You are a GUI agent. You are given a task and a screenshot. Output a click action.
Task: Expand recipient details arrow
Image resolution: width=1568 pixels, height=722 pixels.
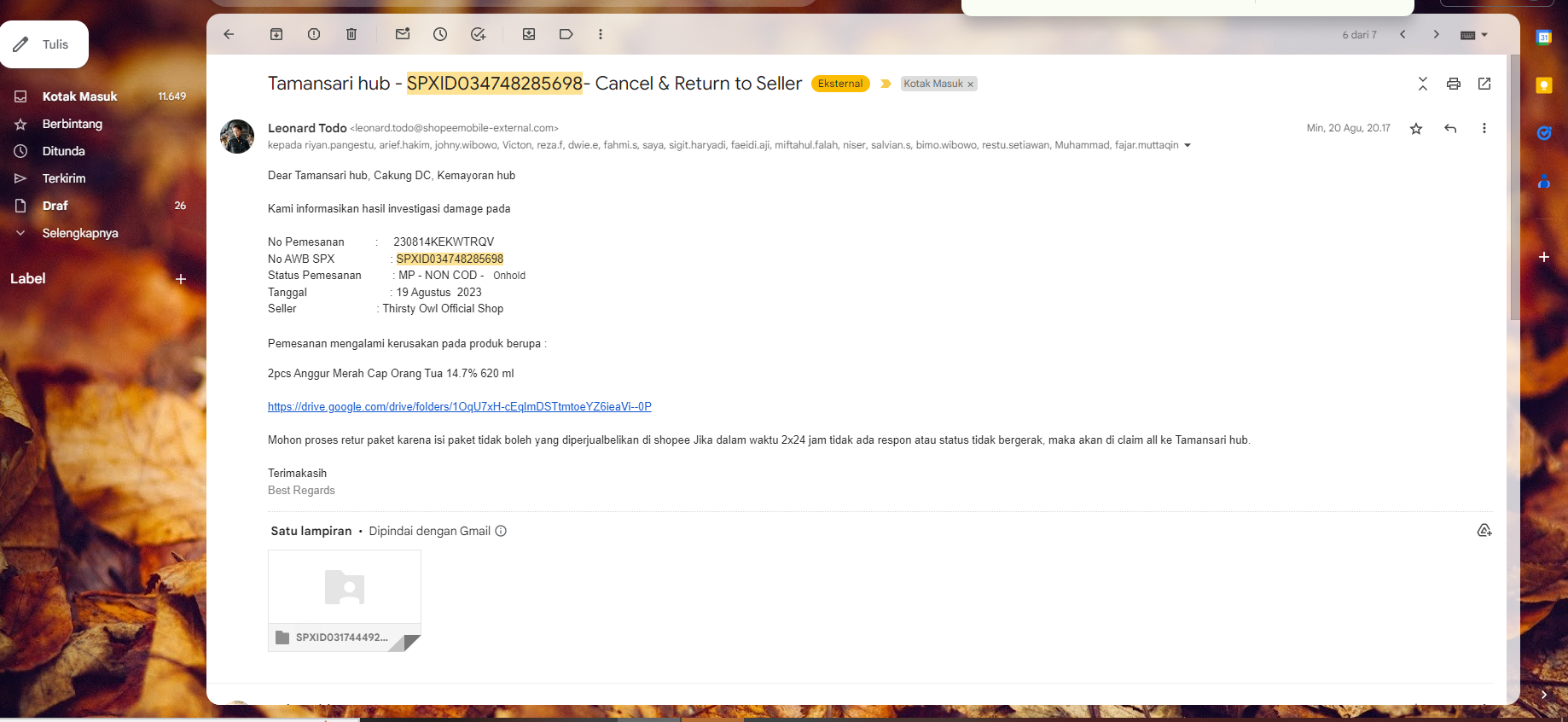click(1187, 145)
